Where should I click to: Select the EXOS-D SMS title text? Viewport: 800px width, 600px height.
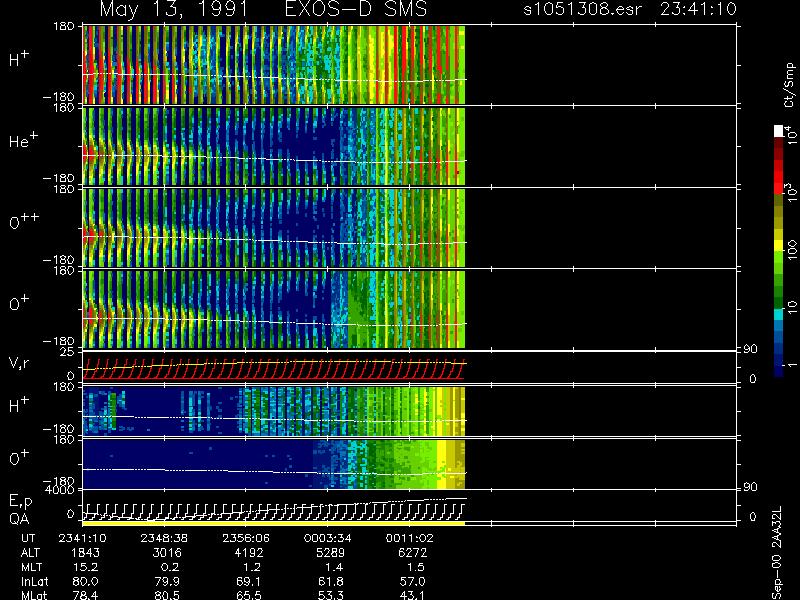[x=355, y=9]
